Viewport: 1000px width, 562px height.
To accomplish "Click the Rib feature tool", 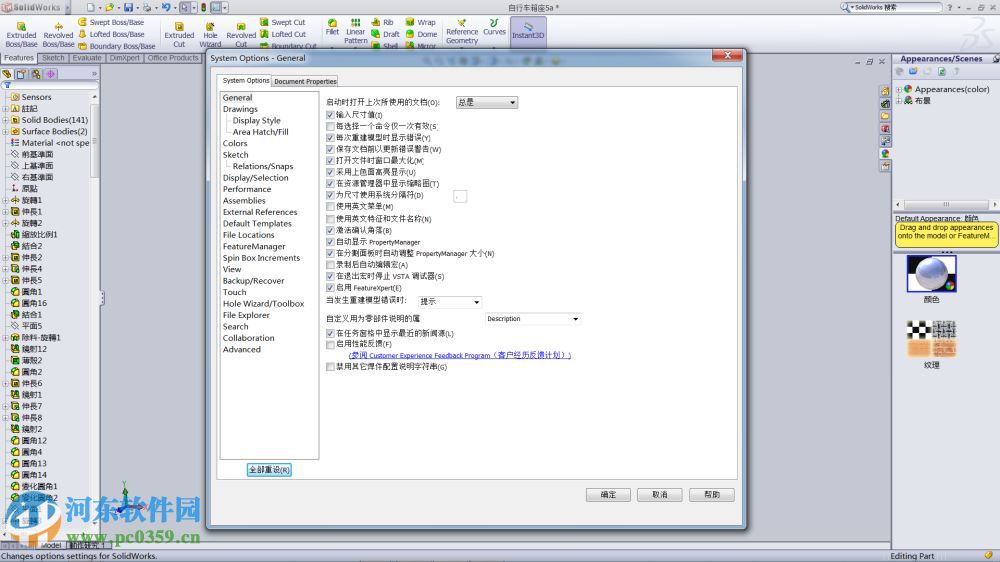I will point(383,22).
